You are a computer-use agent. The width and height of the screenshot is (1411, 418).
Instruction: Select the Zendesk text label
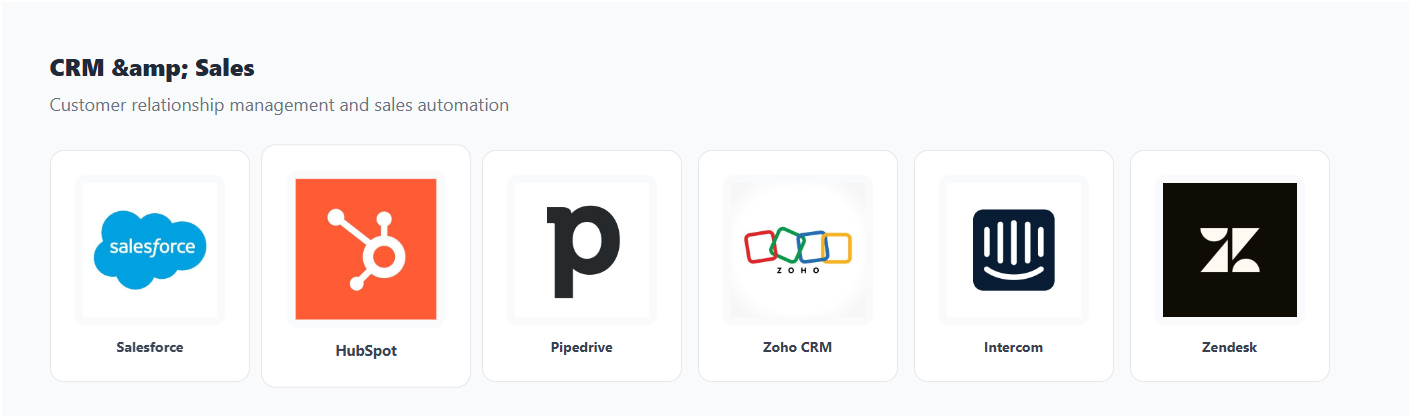[x=1230, y=347]
